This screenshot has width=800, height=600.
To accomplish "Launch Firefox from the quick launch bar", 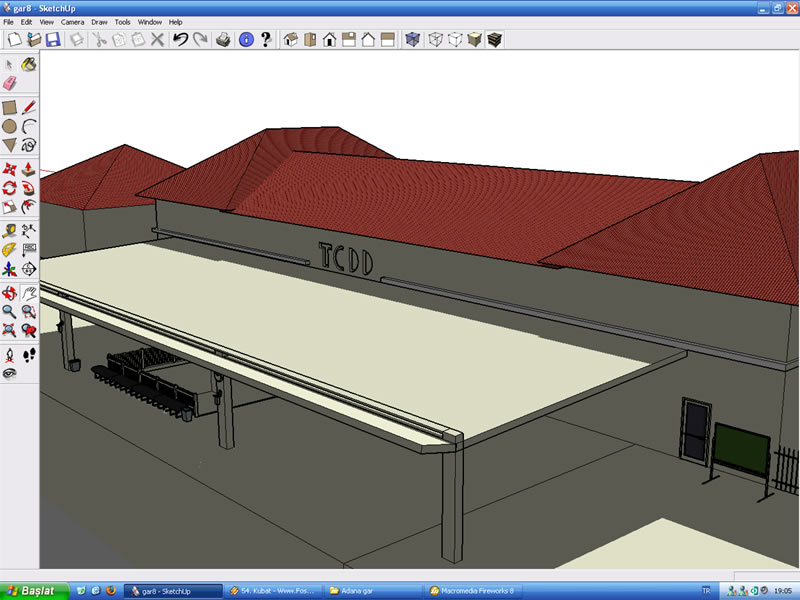I will [x=110, y=591].
